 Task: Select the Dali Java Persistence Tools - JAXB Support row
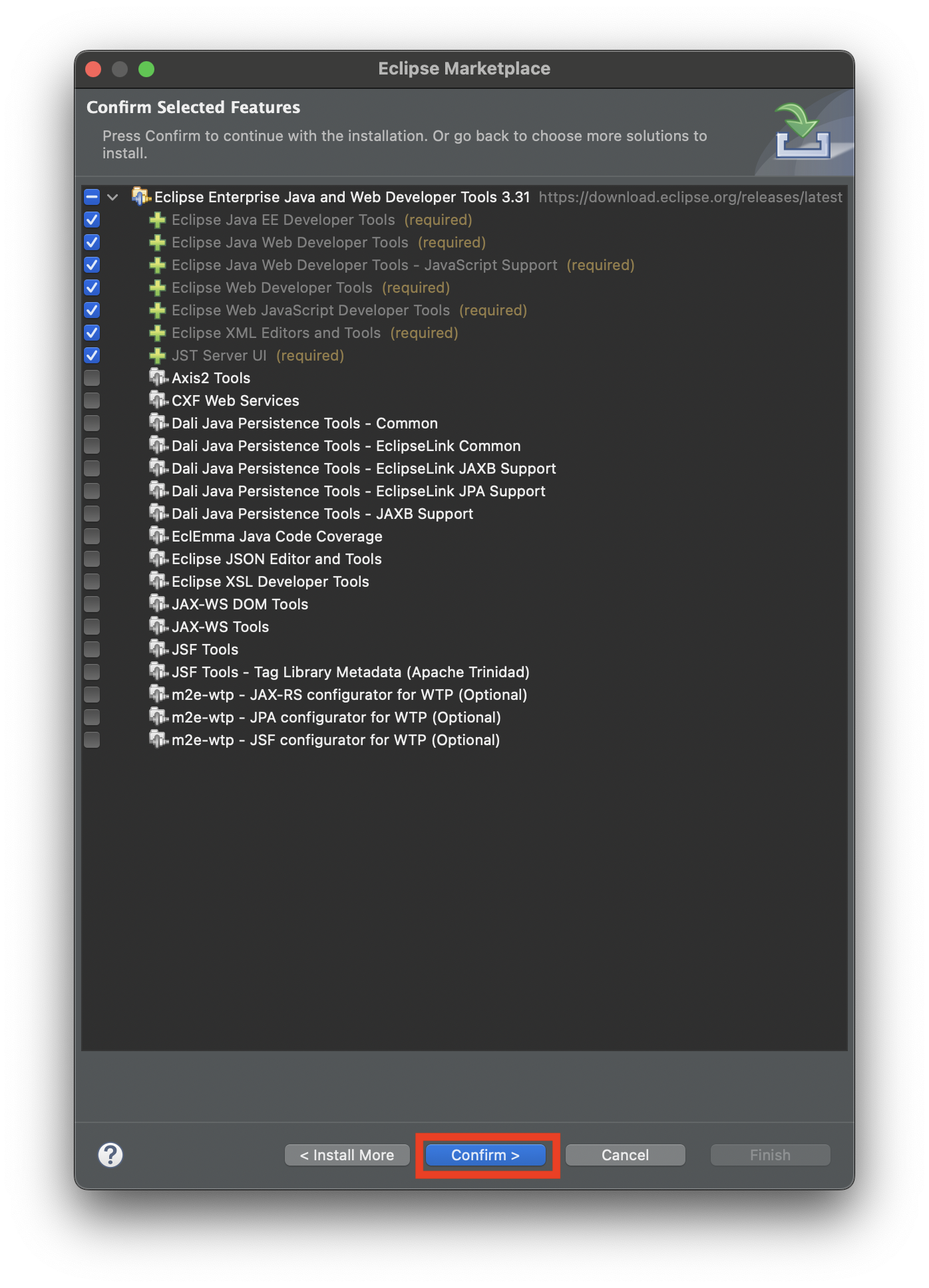pyautogui.click(x=464, y=514)
